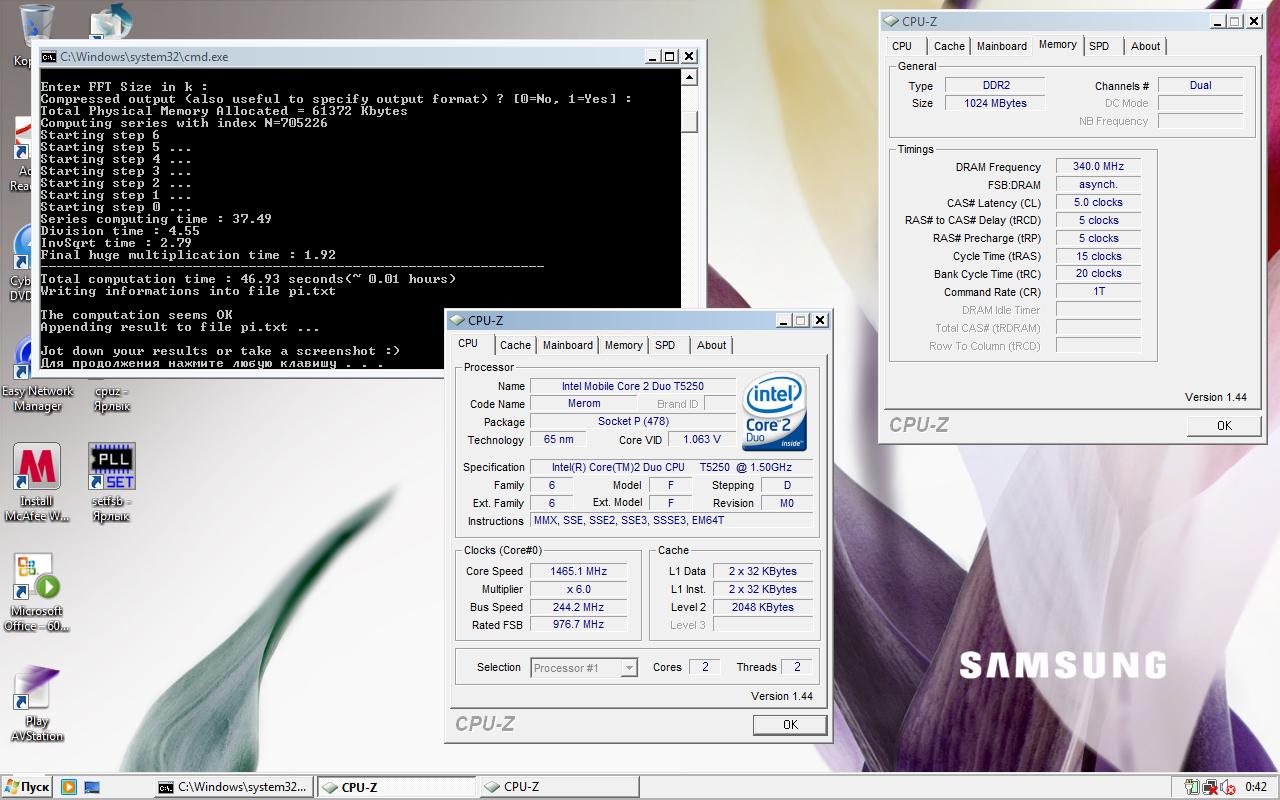
Task: Click Cycle Time (tRAS) value 15 clocks
Action: [1098, 257]
